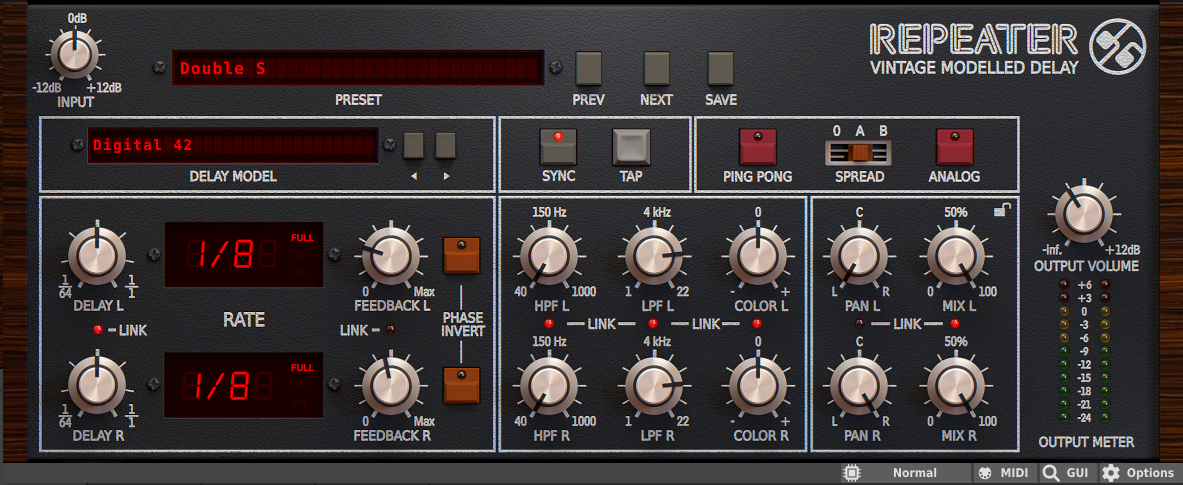Toggle Phase Invert for left channel
Viewport: 1183px width, 485px height.
coord(461,256)
